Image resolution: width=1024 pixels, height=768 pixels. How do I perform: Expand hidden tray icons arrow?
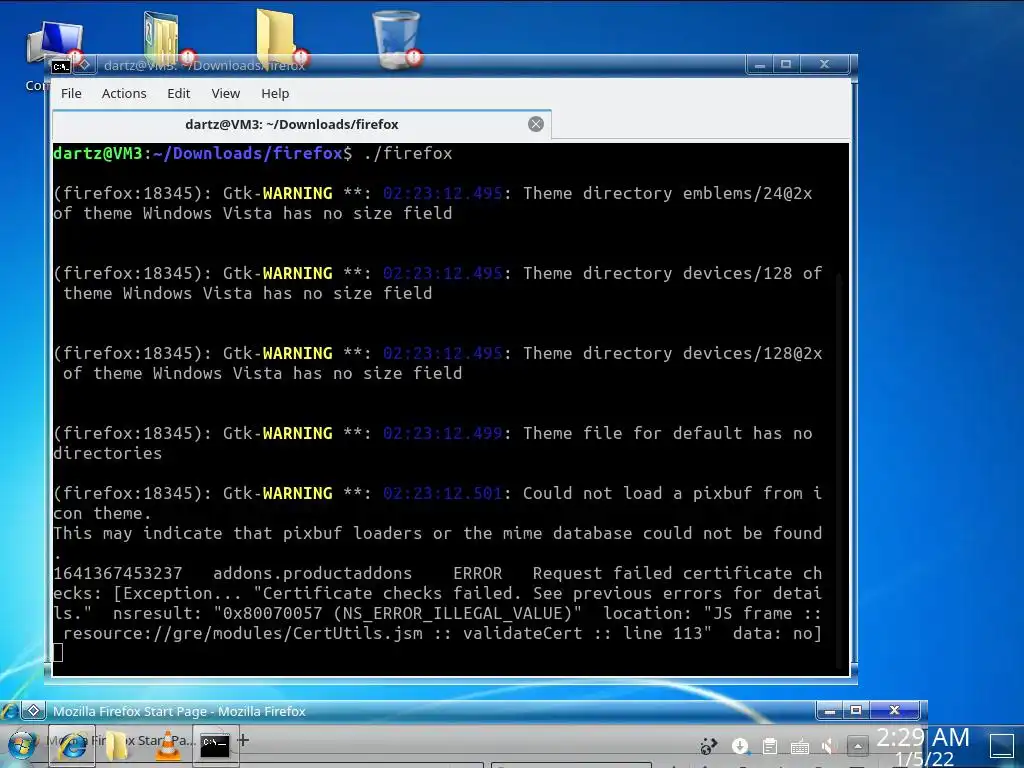click(857, 745)
